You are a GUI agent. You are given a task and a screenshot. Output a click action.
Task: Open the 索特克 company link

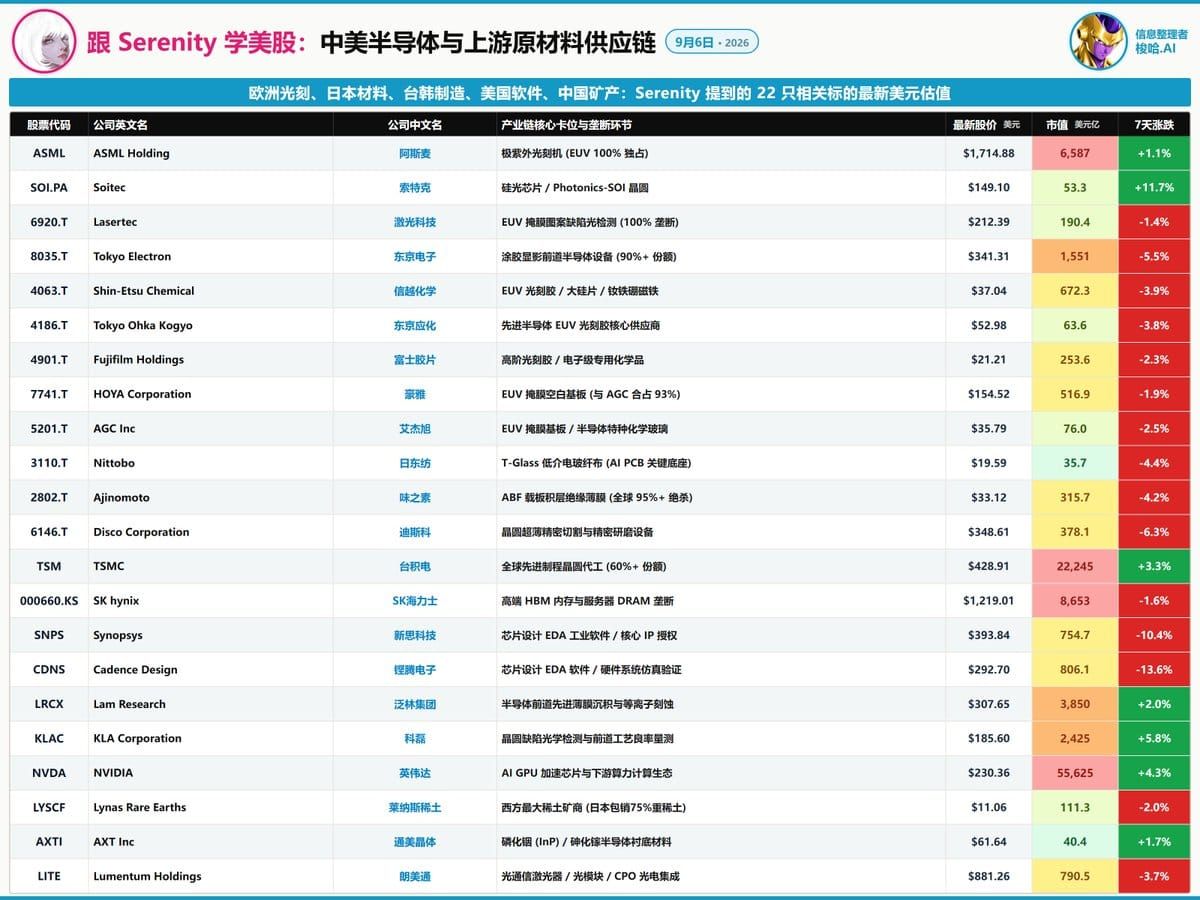point(415,188)
